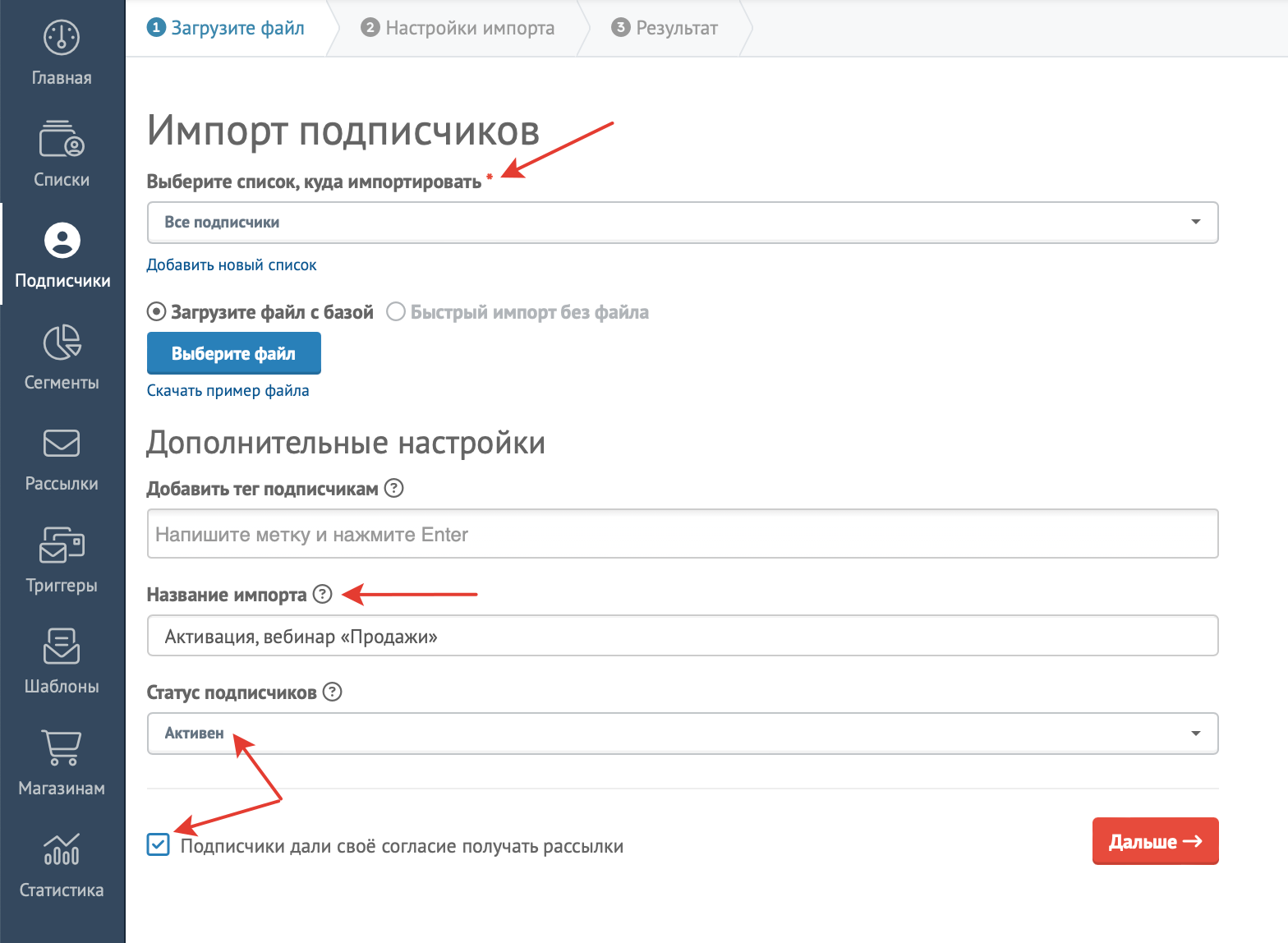
Task: Click Подписчики дали своё согласие label text
Action: click(x=402, y=846)
